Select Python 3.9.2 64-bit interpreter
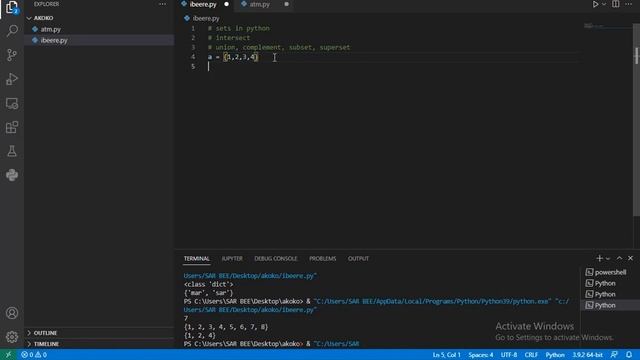 click(x=587, y=355)
